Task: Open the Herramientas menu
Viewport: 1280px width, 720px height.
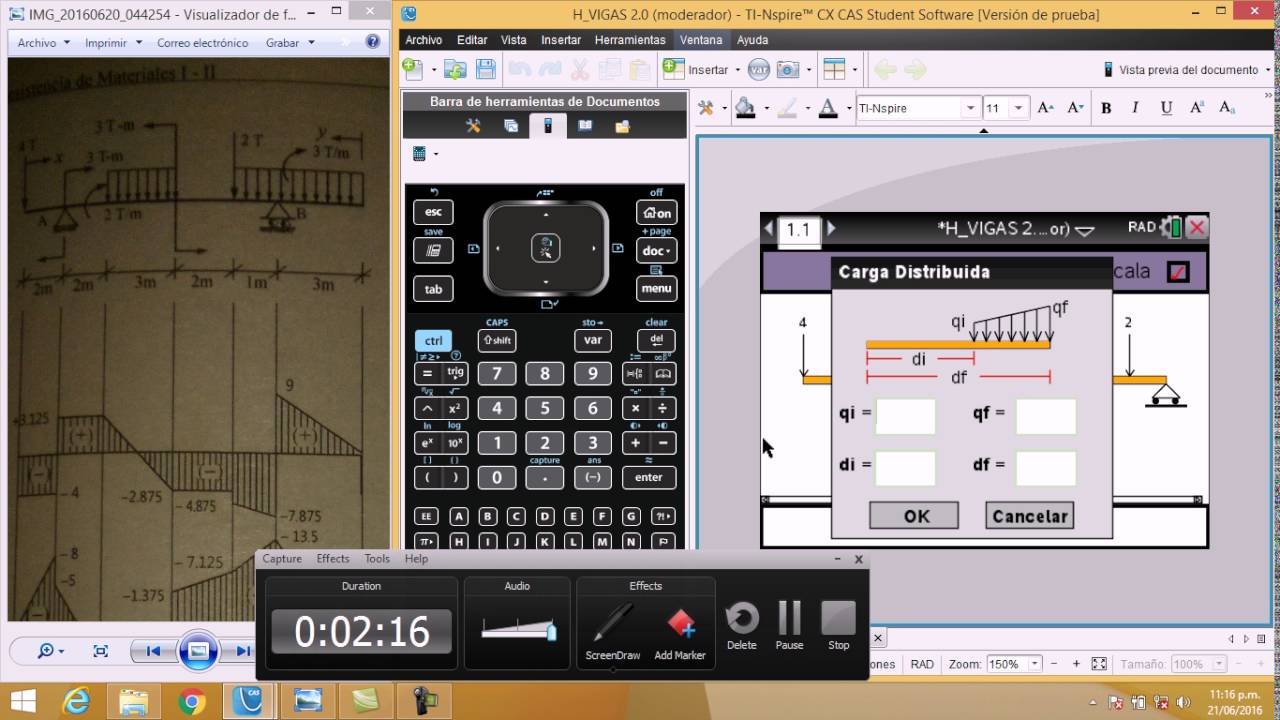Action: pyautogui.click(x=630, y=40)
